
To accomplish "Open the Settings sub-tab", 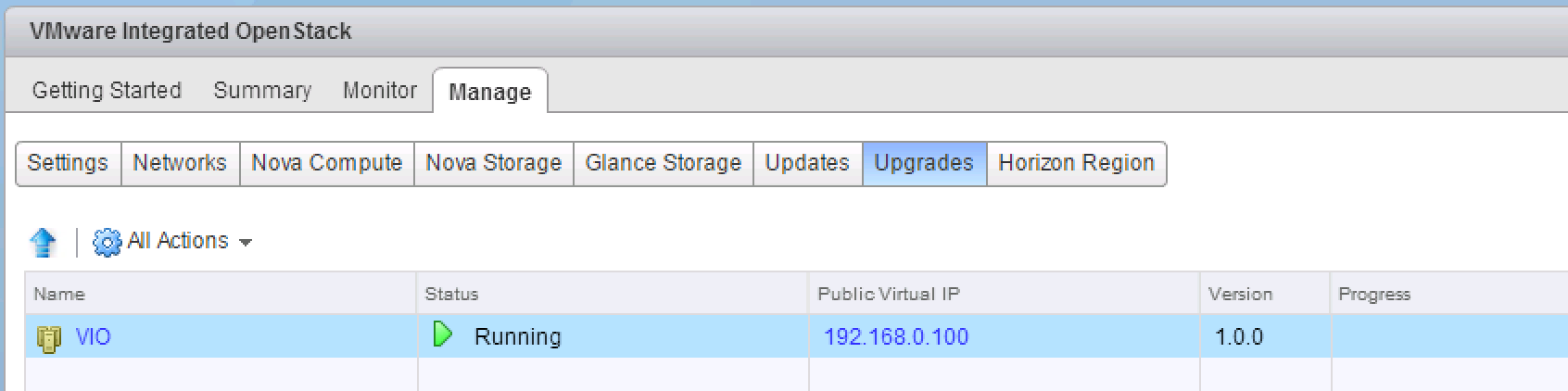I will coord(68,163).
